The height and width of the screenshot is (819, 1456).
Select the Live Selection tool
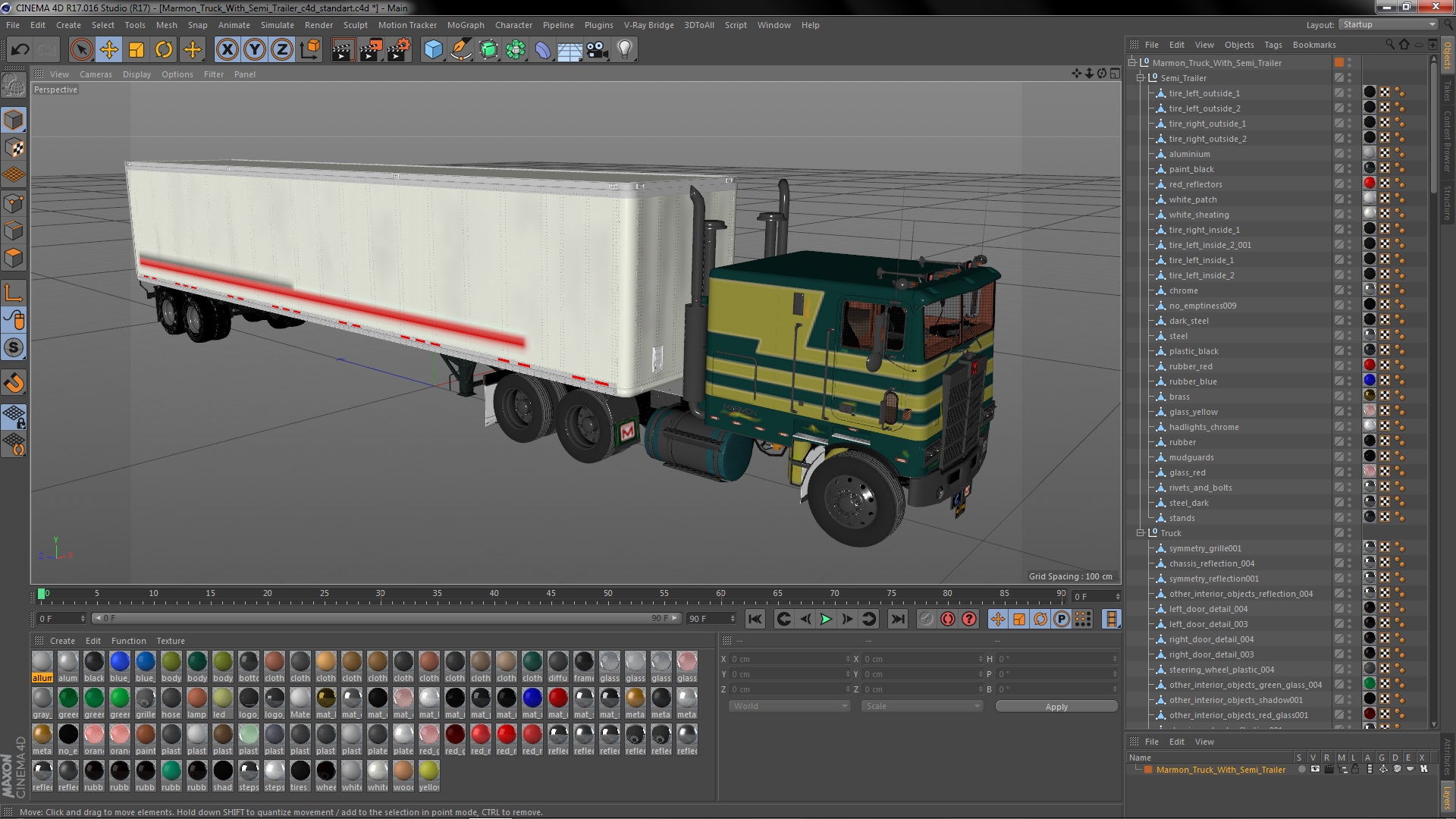(81, 50)
